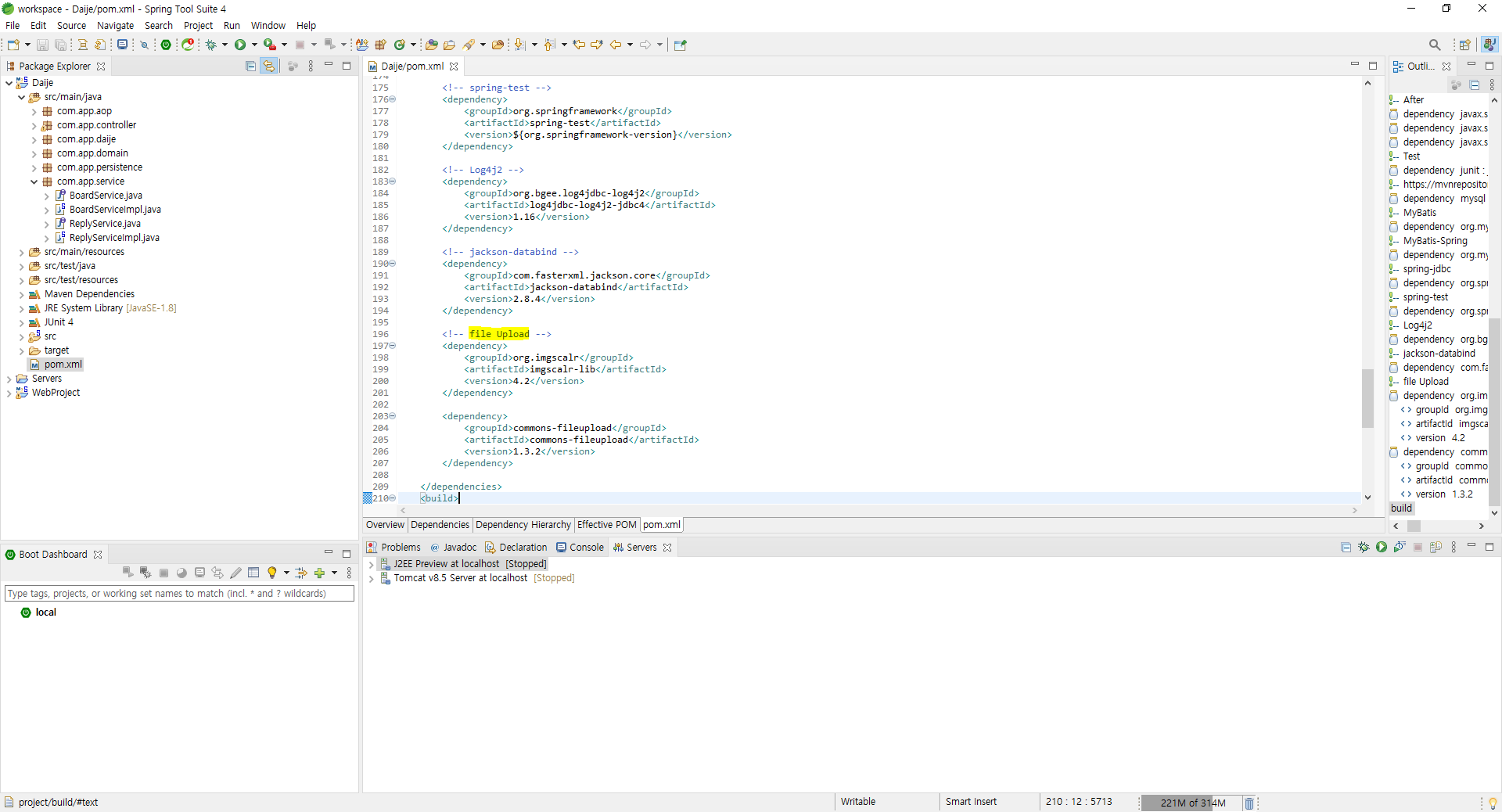Image resolution: width=1502 pixels, height=812 pixels.
Task: Toggle Link with Editor in Package Explorer
Action: click(269, 66)
